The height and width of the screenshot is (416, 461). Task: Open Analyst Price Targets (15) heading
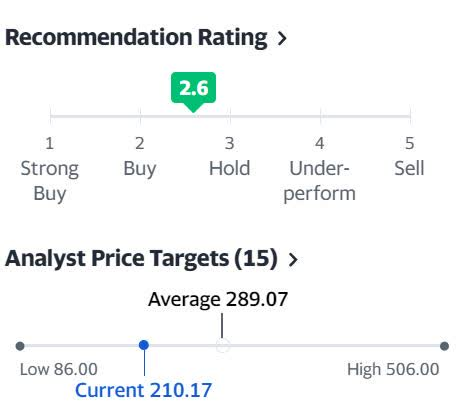(141, 259)
